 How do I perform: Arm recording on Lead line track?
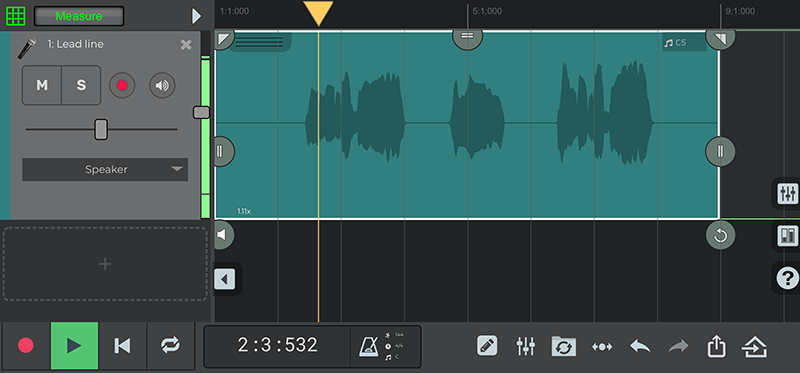click(x=122, y=85)
